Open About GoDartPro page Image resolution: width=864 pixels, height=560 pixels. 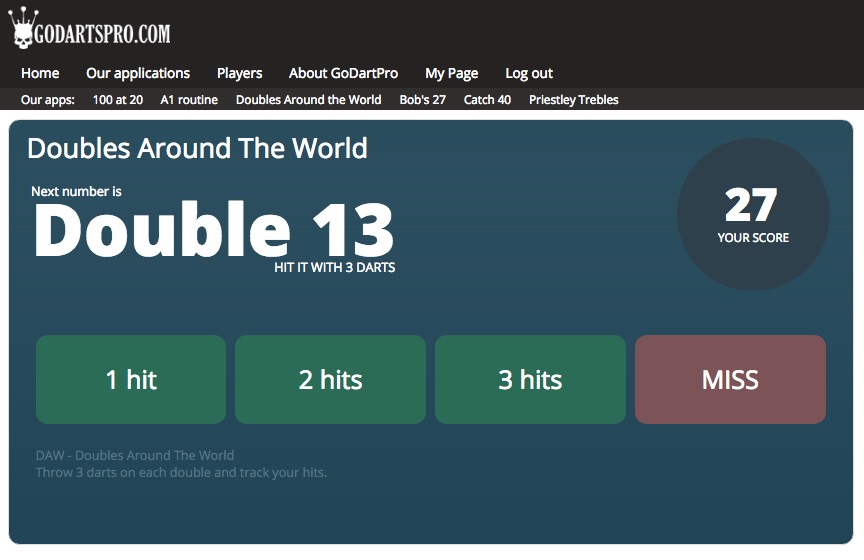pos(343,73)
